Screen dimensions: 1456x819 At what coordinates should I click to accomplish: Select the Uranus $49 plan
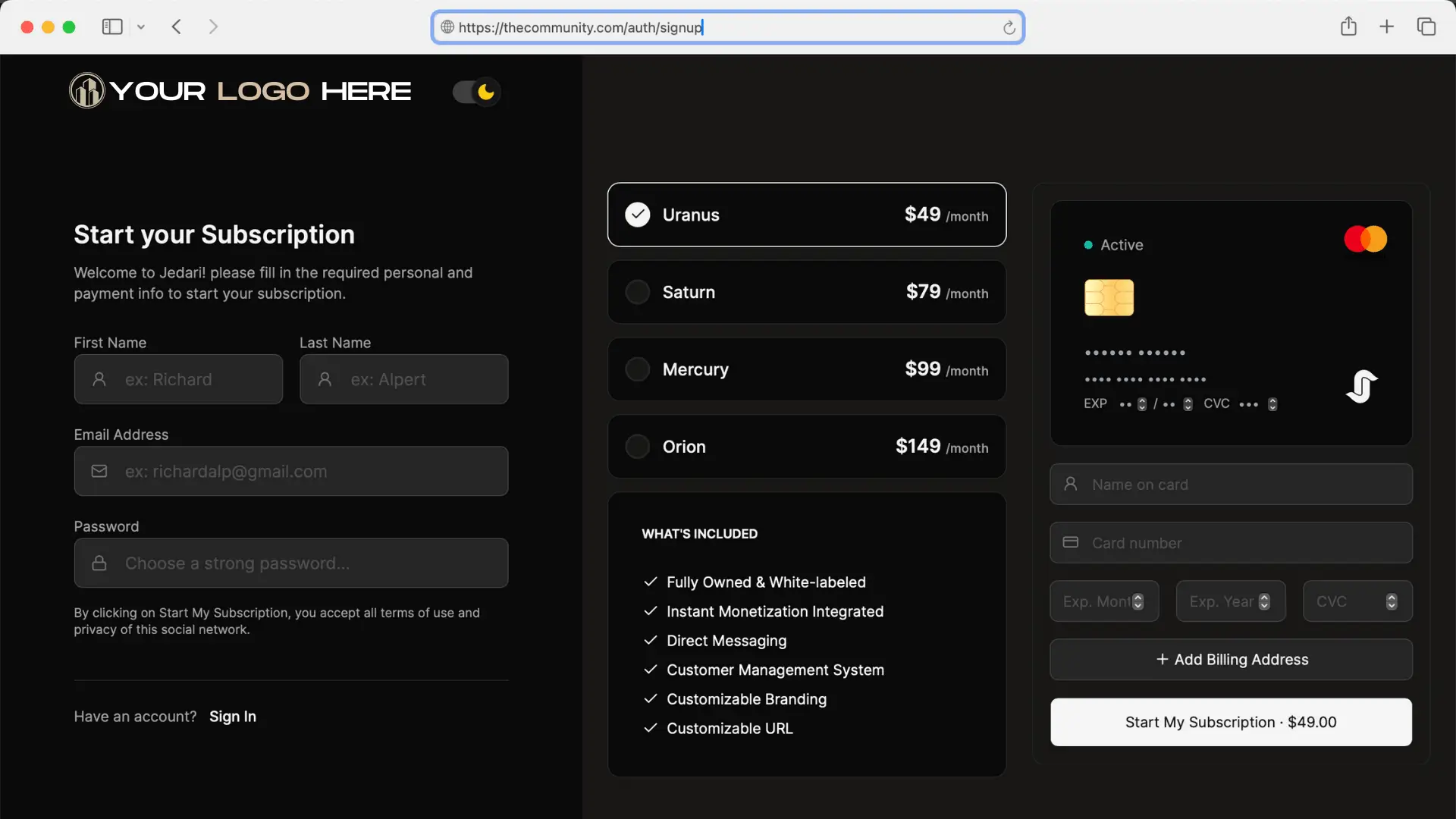click(x=807, y=215)
